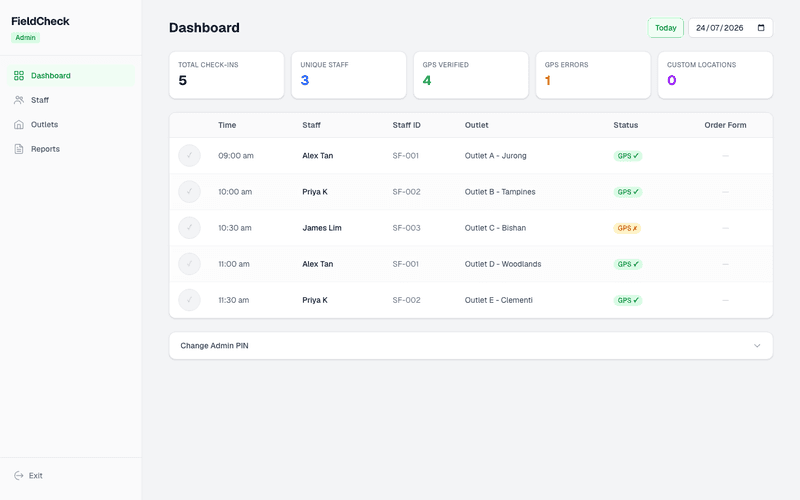This screenshot has width=800, height=500.
Task: Click the check circle for 11:00 am row
Action: [189, 264]
